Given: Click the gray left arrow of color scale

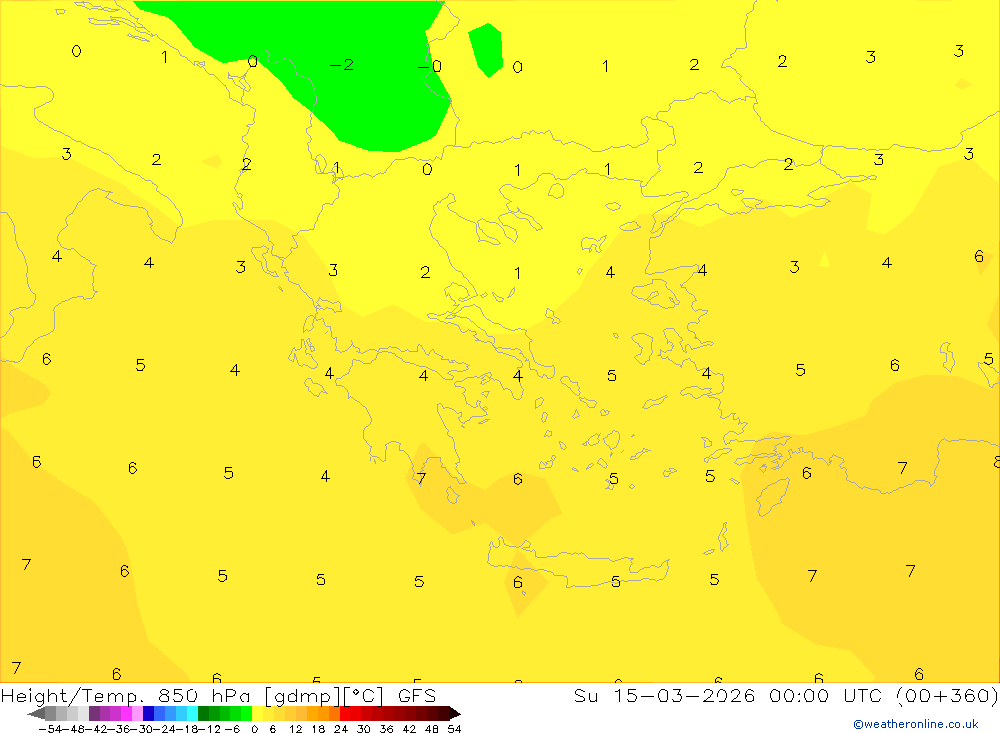Looking at the screenshot, I should pyautogui.click(x=36, y=714).
